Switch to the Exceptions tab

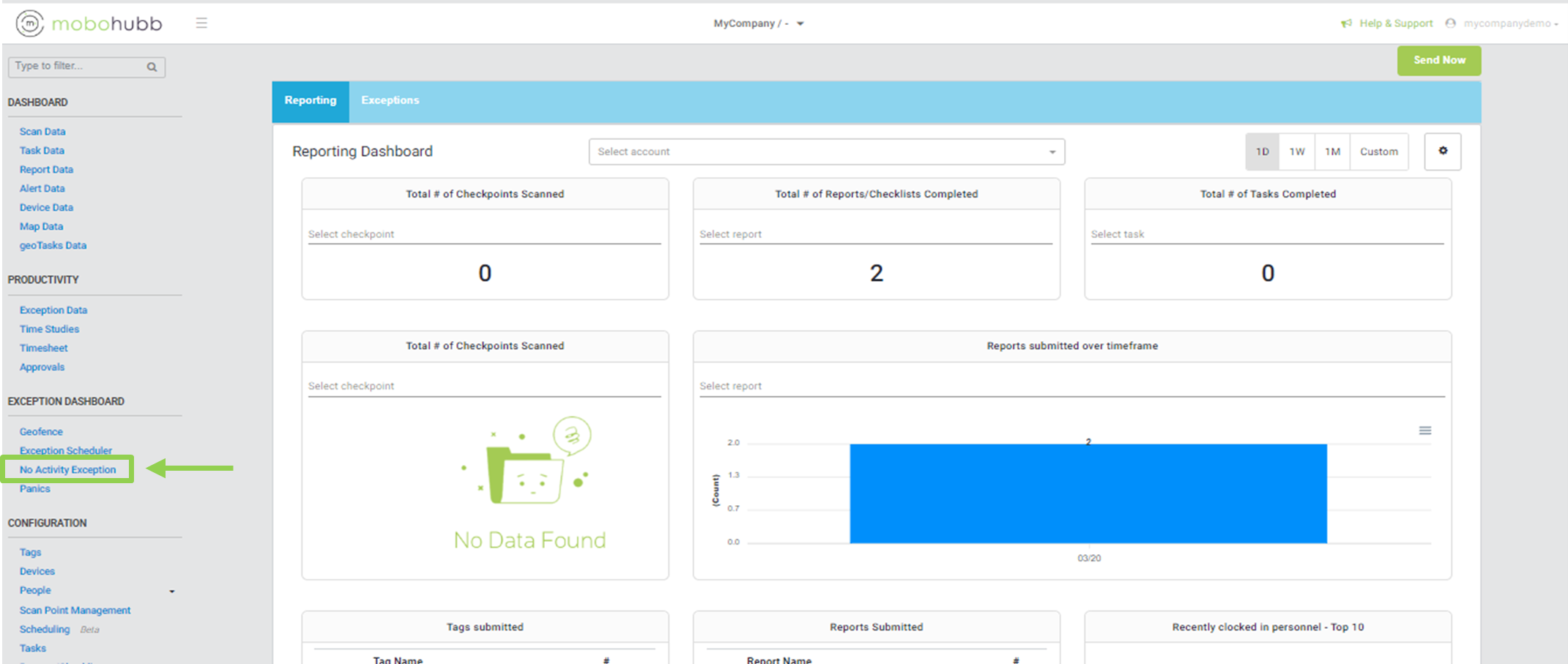(390, 100)
